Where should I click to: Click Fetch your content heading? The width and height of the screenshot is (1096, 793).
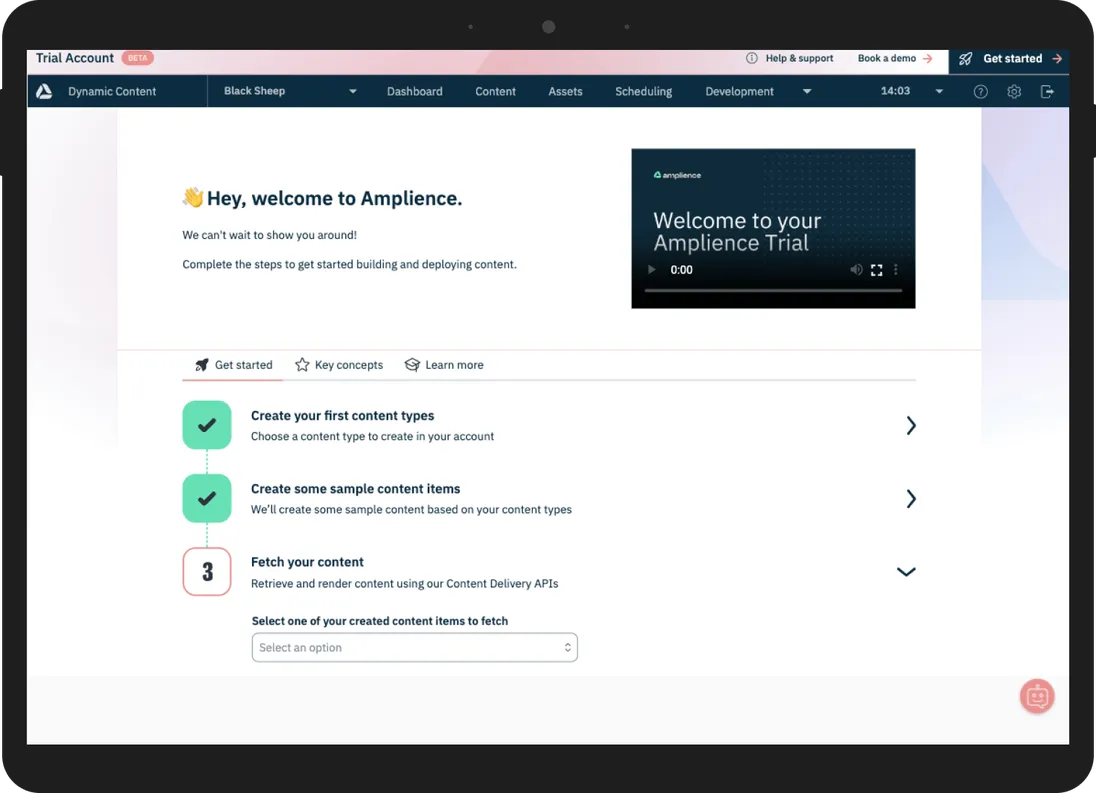(x=307, y=562)
